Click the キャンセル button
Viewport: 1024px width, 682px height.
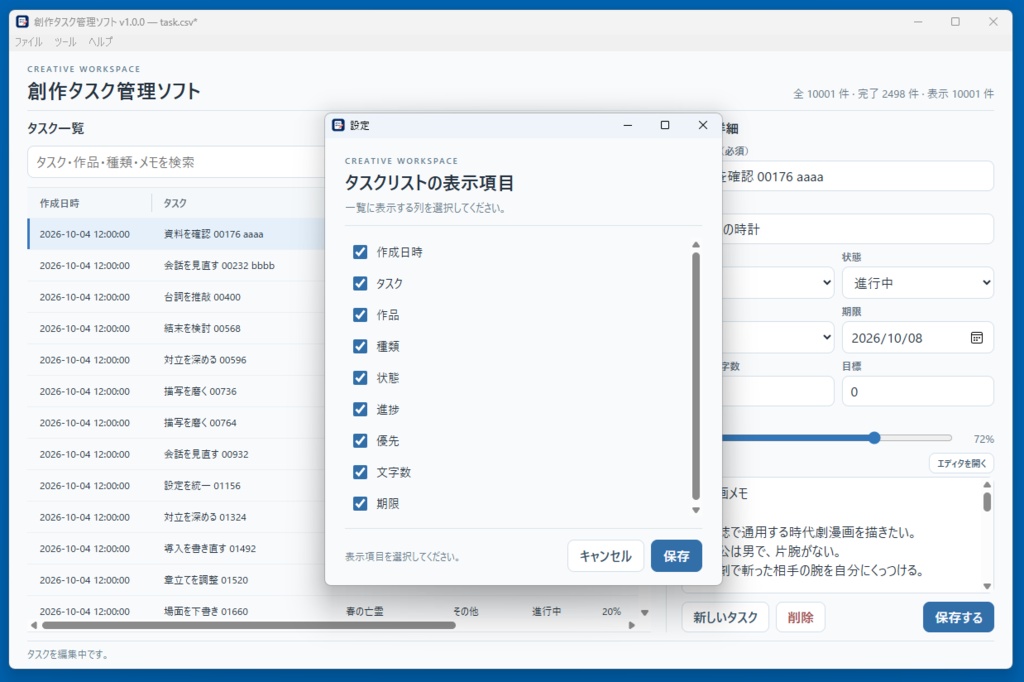(x=605, y=556)
